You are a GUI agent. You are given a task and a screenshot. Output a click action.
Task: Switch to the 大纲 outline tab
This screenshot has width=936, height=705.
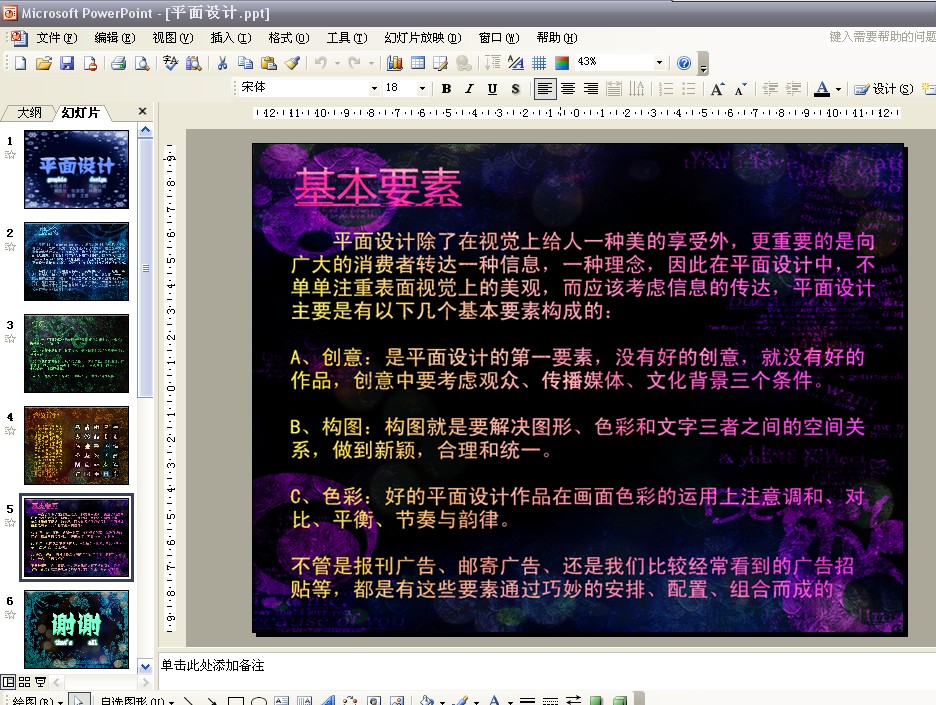pos(29,112)
